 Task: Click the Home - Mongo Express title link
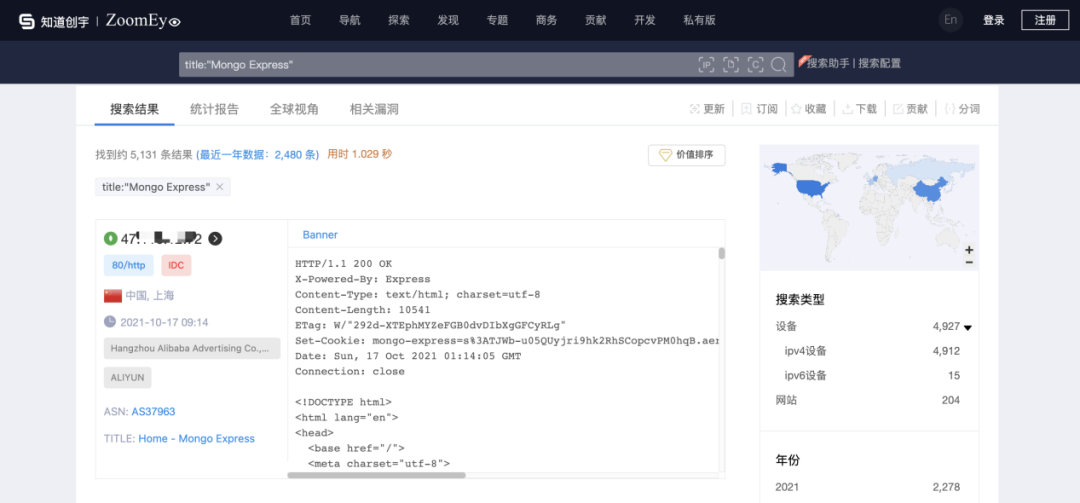196,438
